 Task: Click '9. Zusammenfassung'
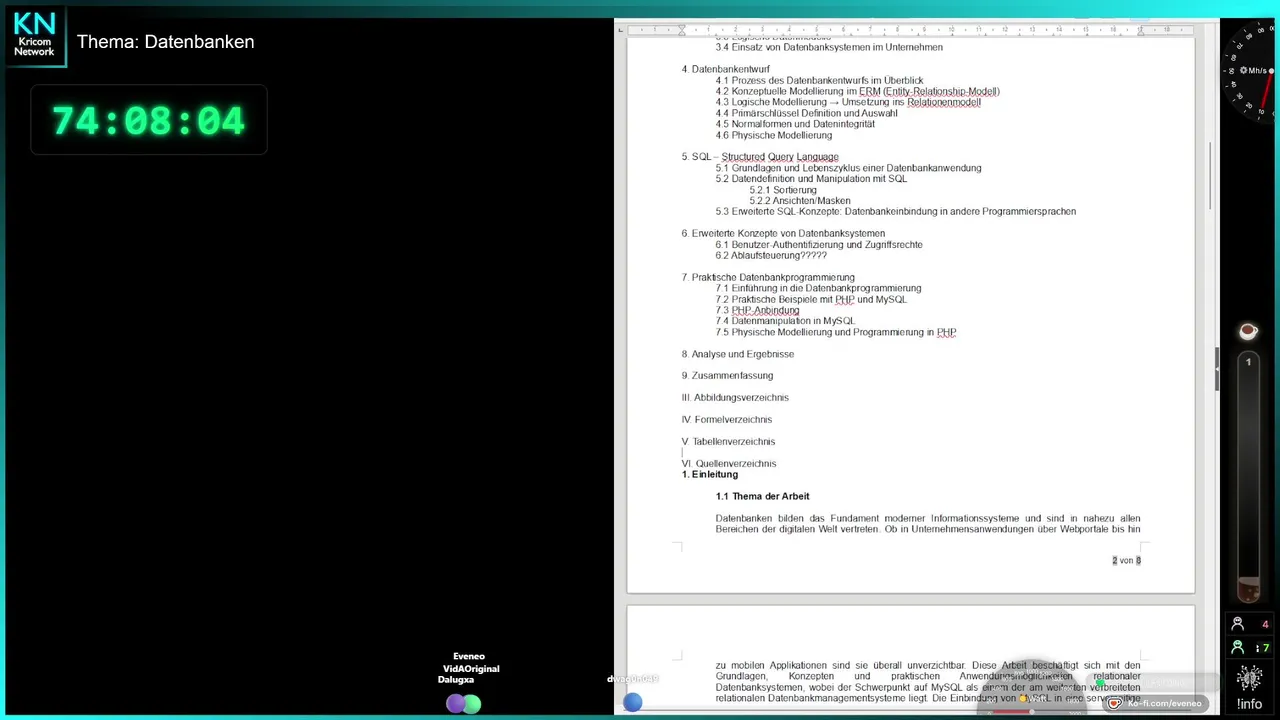point(727,375)
